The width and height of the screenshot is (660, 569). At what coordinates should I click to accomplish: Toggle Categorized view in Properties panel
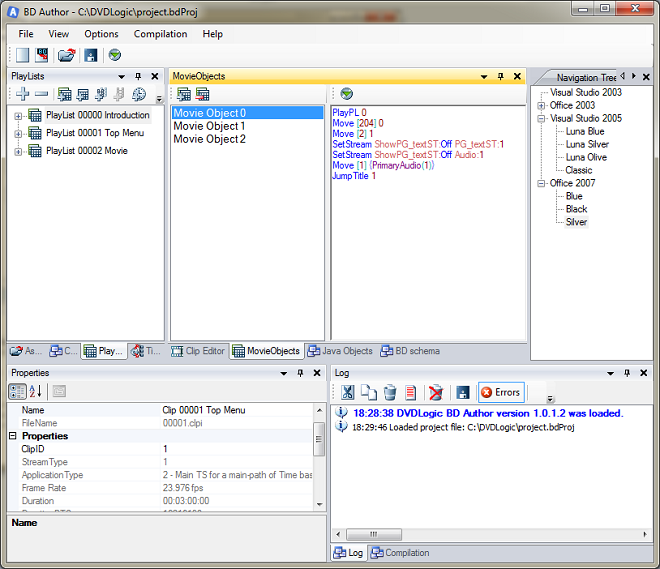(x=18, y=391)
